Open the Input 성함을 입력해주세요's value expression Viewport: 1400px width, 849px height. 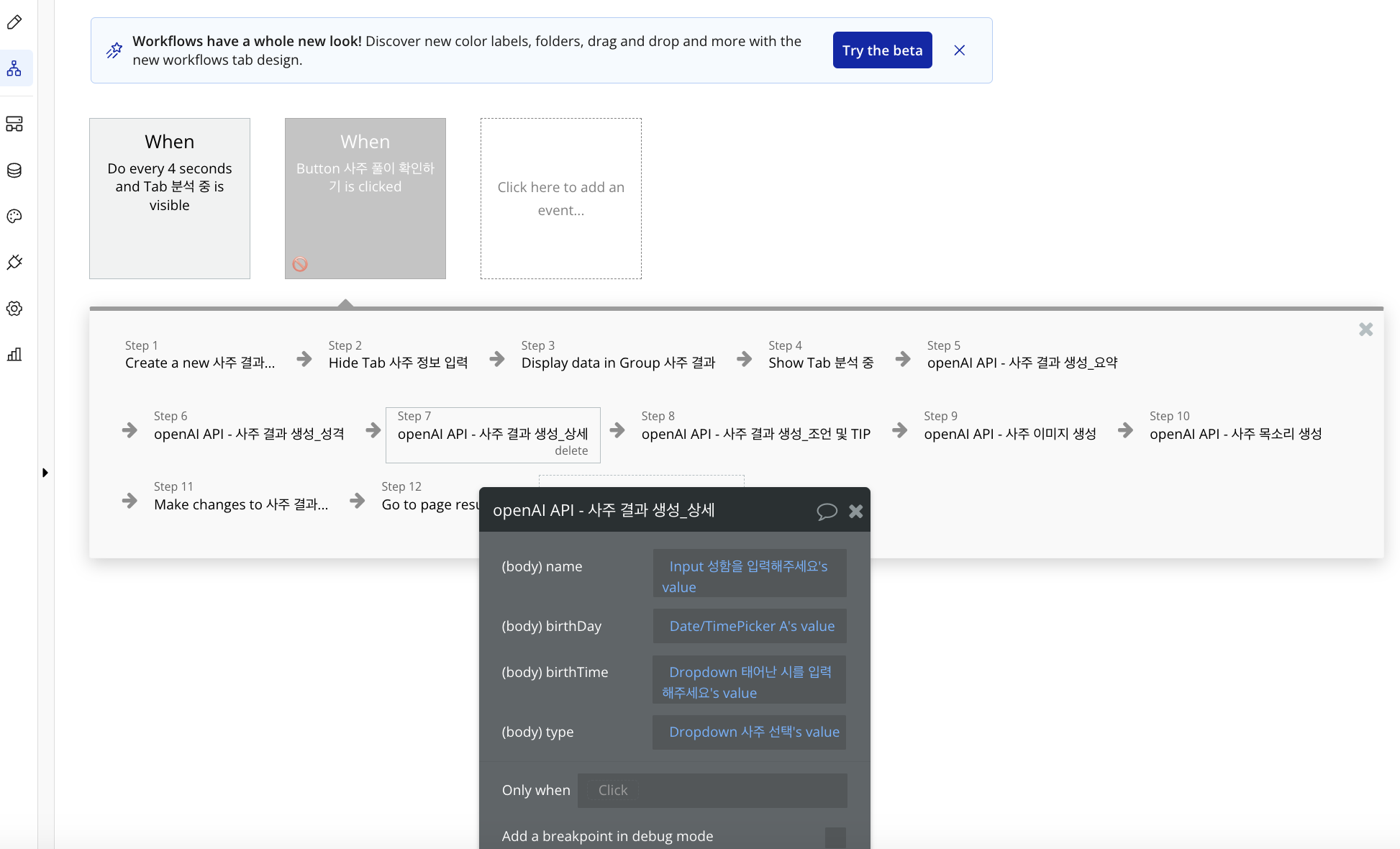[748, 576]
